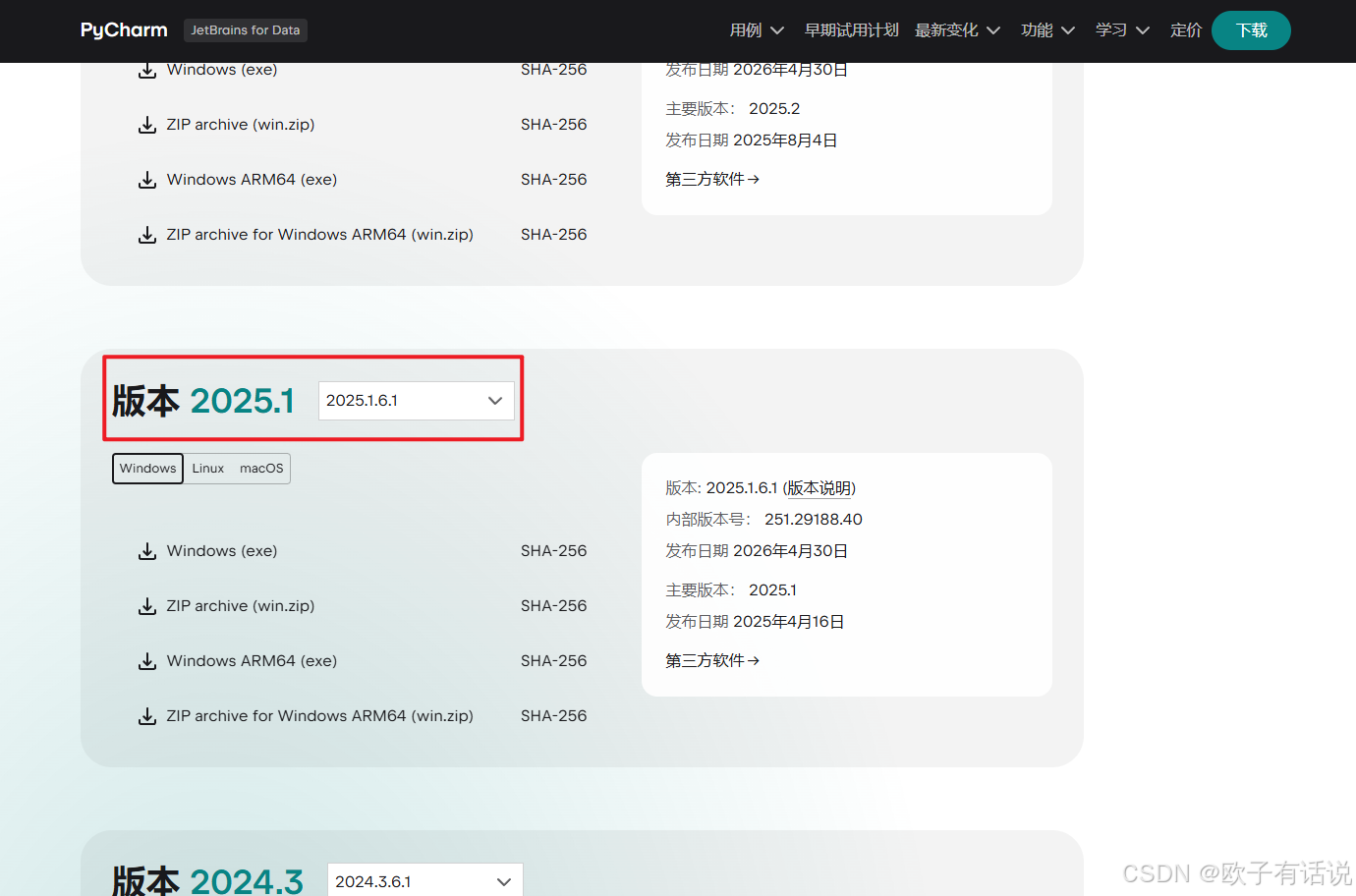
Task: Select the Linux tab in version 2025.1
Action: 208,469
